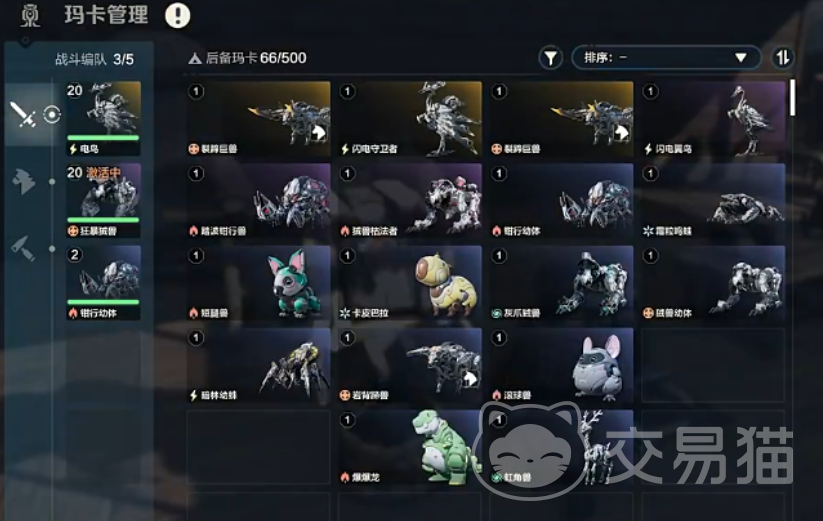The width and height of the screenshot is (823, 521).
Task: Click the target circle icon beside 电鸟
Action: point(52,114)
